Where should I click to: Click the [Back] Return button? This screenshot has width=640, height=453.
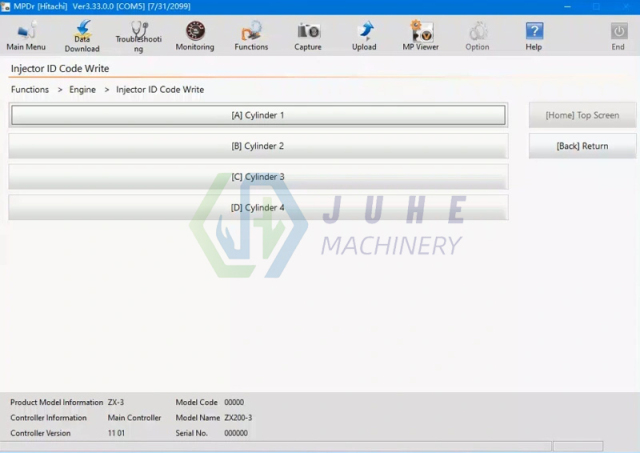(x=582, y=146)
